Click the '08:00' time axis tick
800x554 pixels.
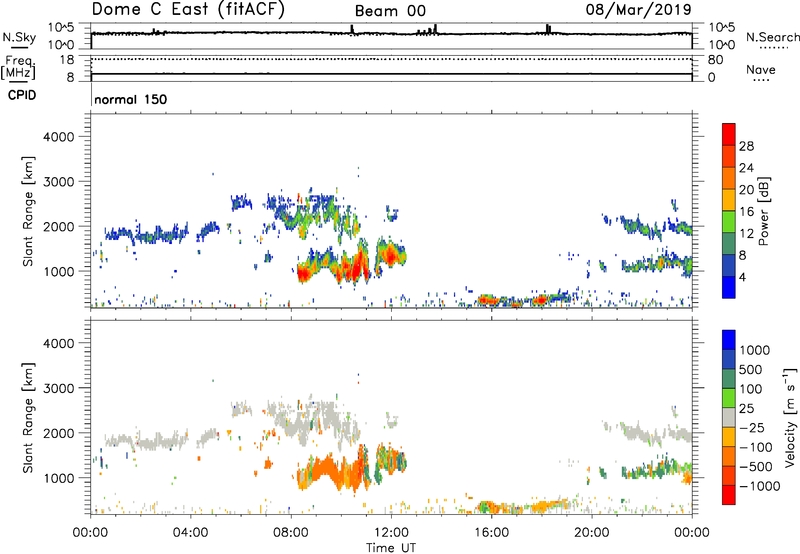click(291, 533)
